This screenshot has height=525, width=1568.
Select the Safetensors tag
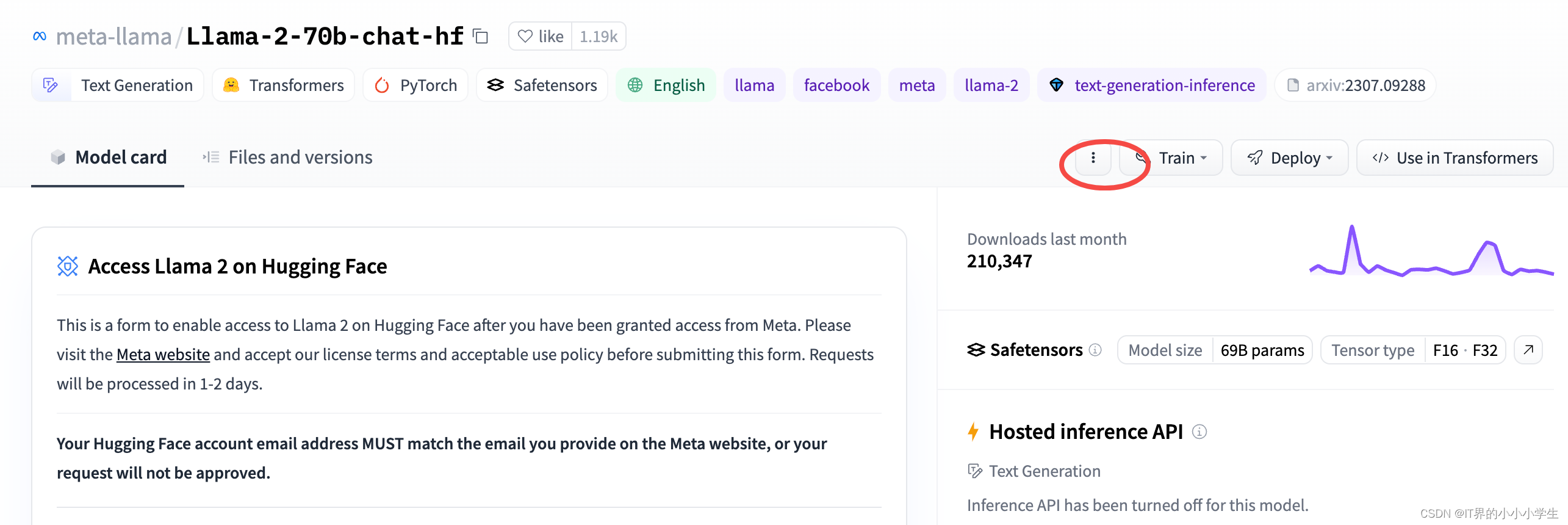pyautogui.click(x=542, y=85)
